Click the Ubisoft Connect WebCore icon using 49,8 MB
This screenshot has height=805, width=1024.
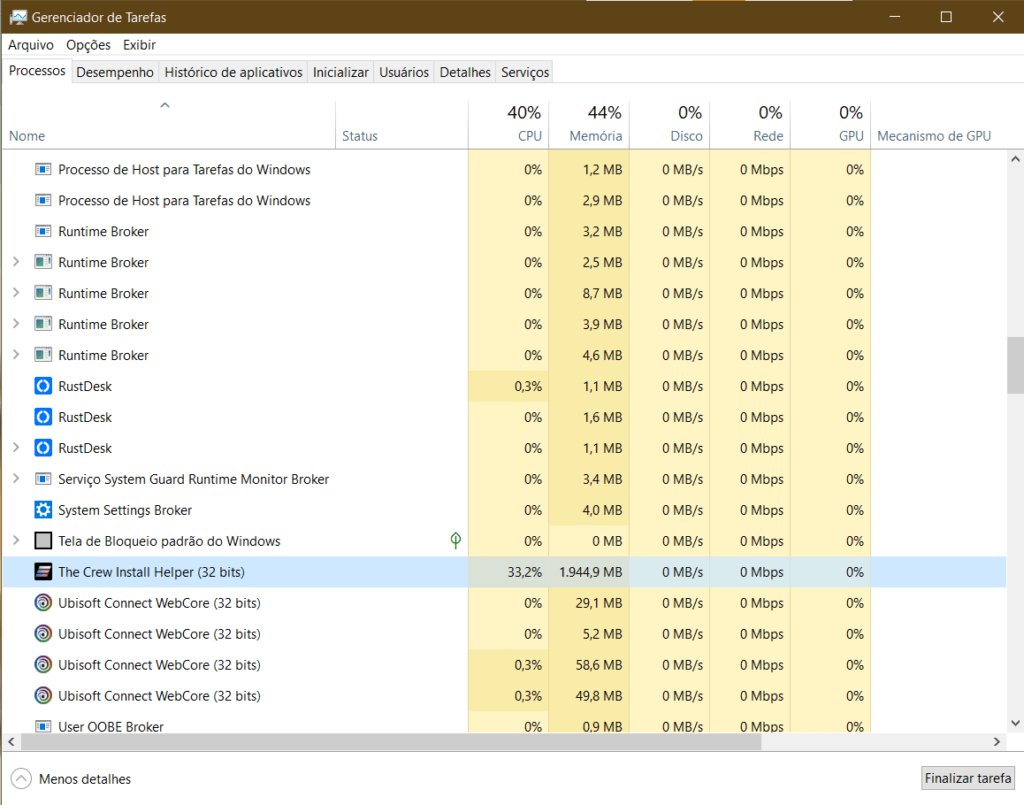43,696
